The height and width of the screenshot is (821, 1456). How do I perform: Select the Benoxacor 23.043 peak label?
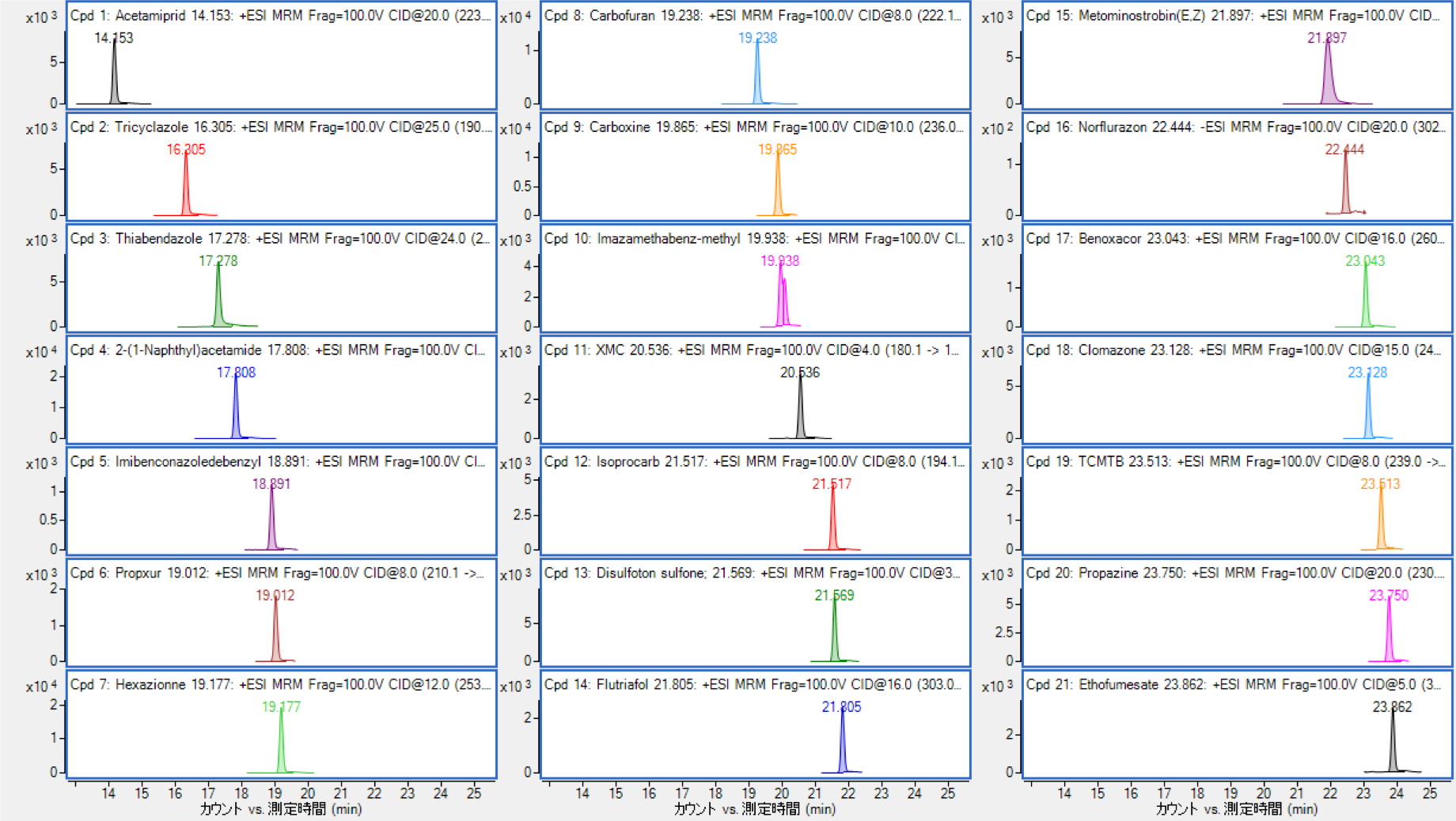tap(1365, 261)
